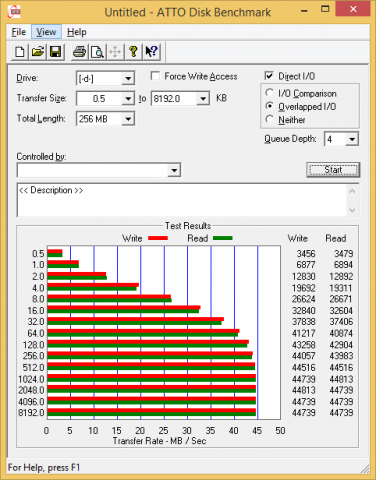Click the write value 19692
This screenshot has width=376, height=480.
click(304, 288)
